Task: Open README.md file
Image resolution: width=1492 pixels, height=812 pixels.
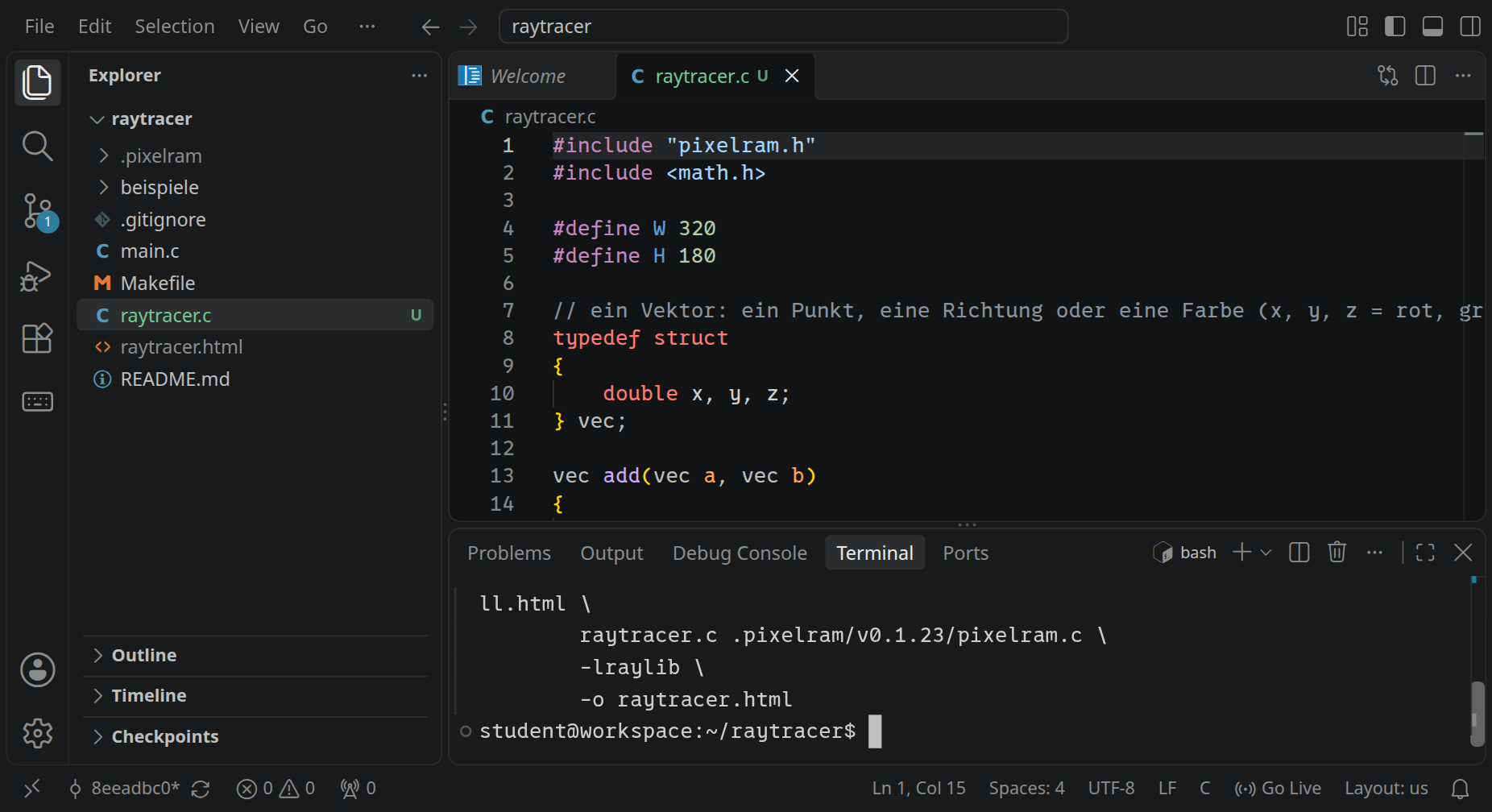Action: 255,379
